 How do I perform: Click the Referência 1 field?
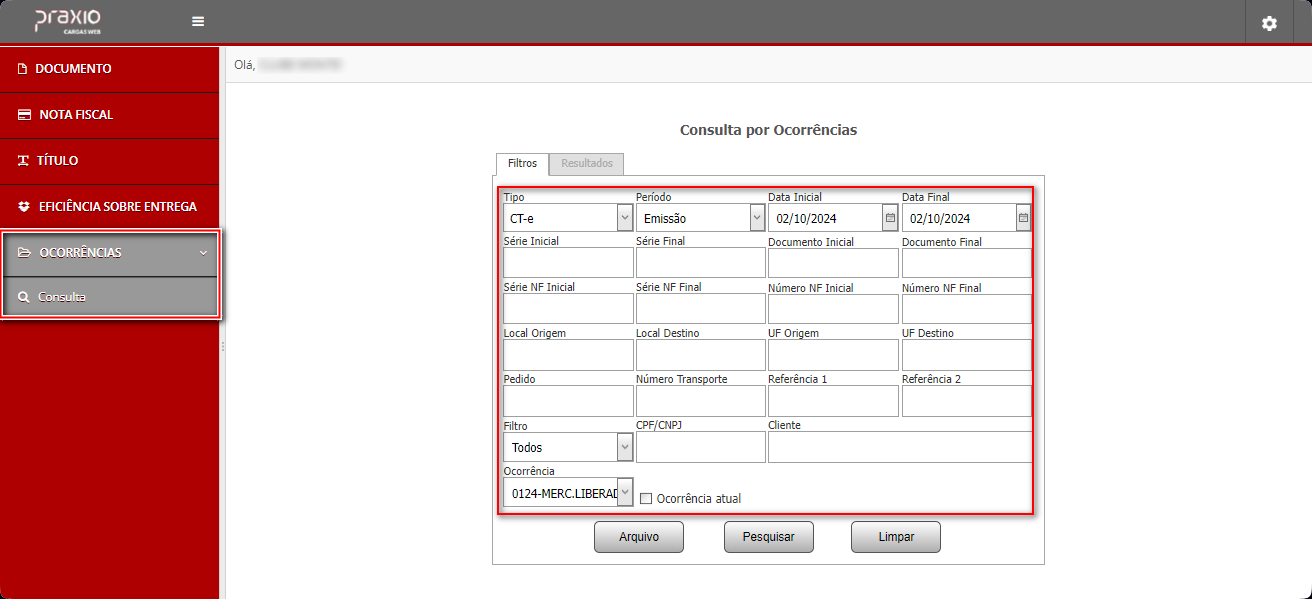pos(834,401)
